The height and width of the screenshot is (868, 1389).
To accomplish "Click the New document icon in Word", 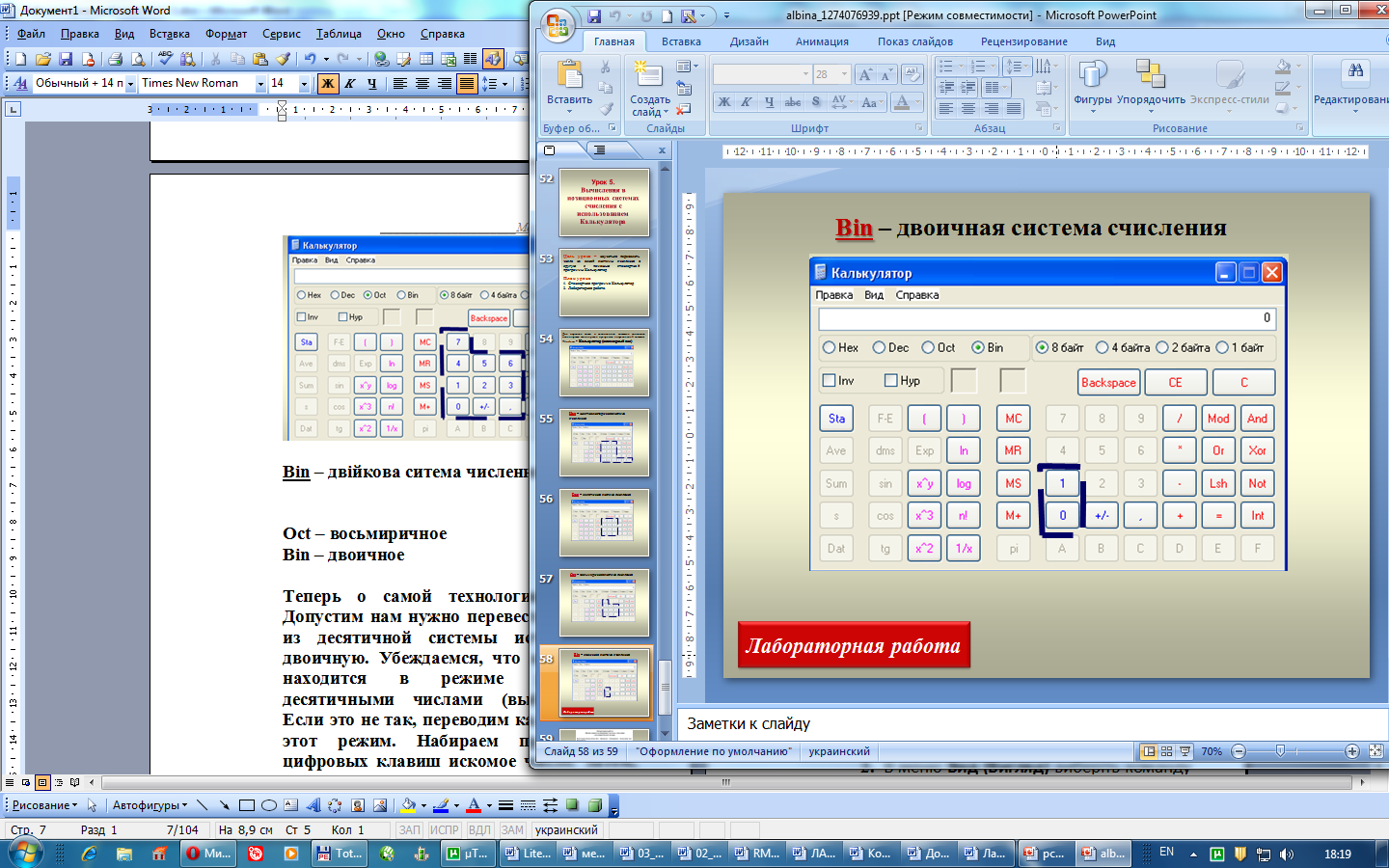I will click(x=20, y=59).
